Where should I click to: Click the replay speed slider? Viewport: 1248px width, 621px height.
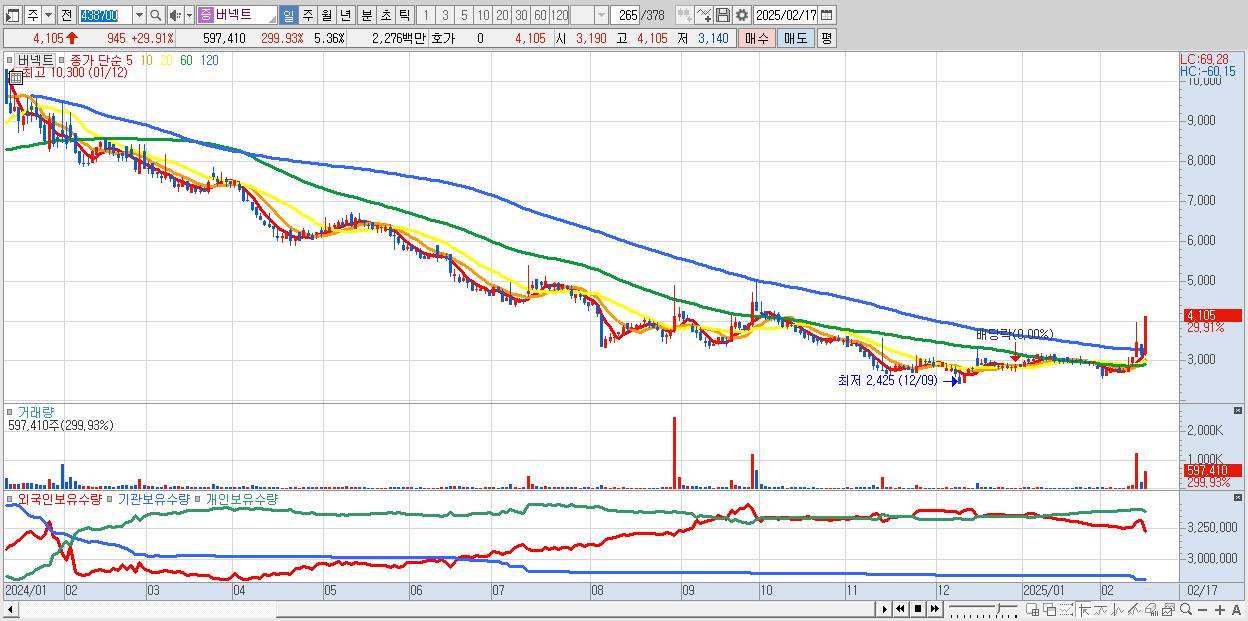[984, 609]
